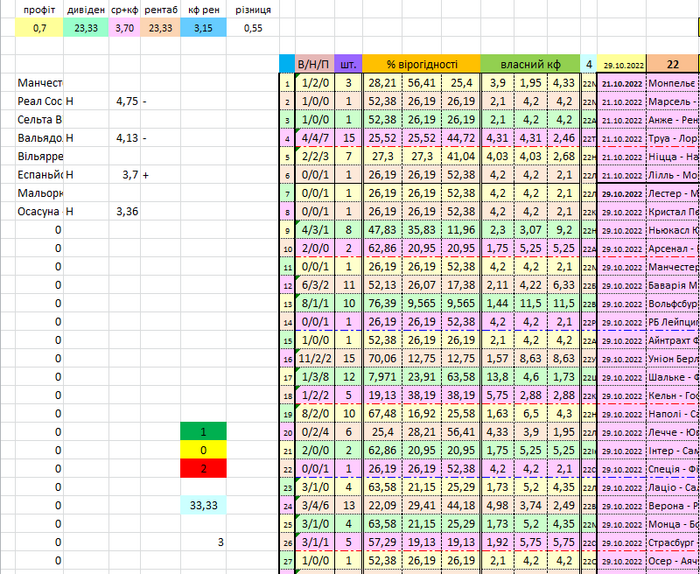The image size is (700, 574).
Task: Select the 4/4/7 cell in row 4
Action: pyautogui.click(x=314, y=138)
